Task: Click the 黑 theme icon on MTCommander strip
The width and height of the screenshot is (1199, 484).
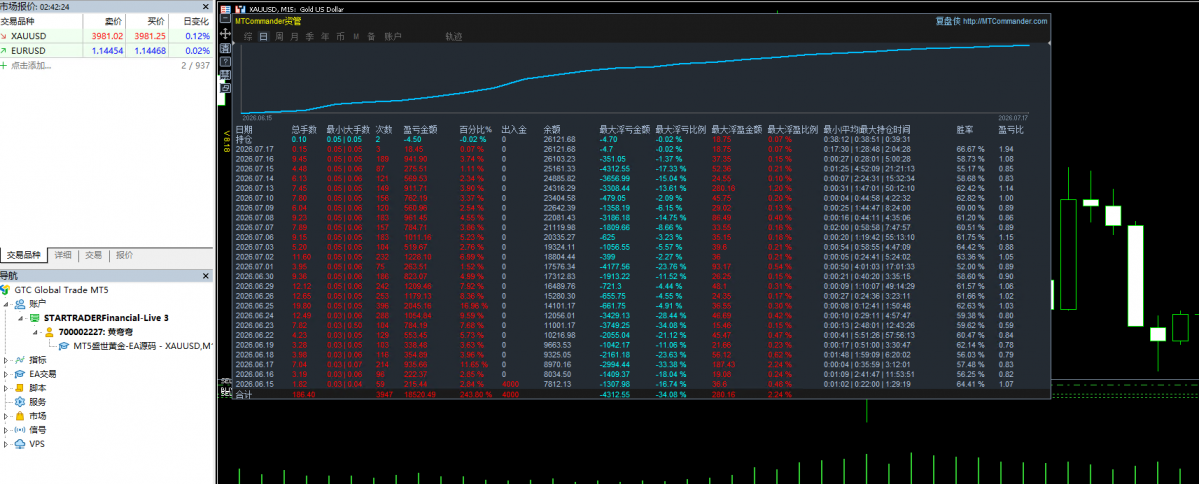Action: click(x=226, y=74)
